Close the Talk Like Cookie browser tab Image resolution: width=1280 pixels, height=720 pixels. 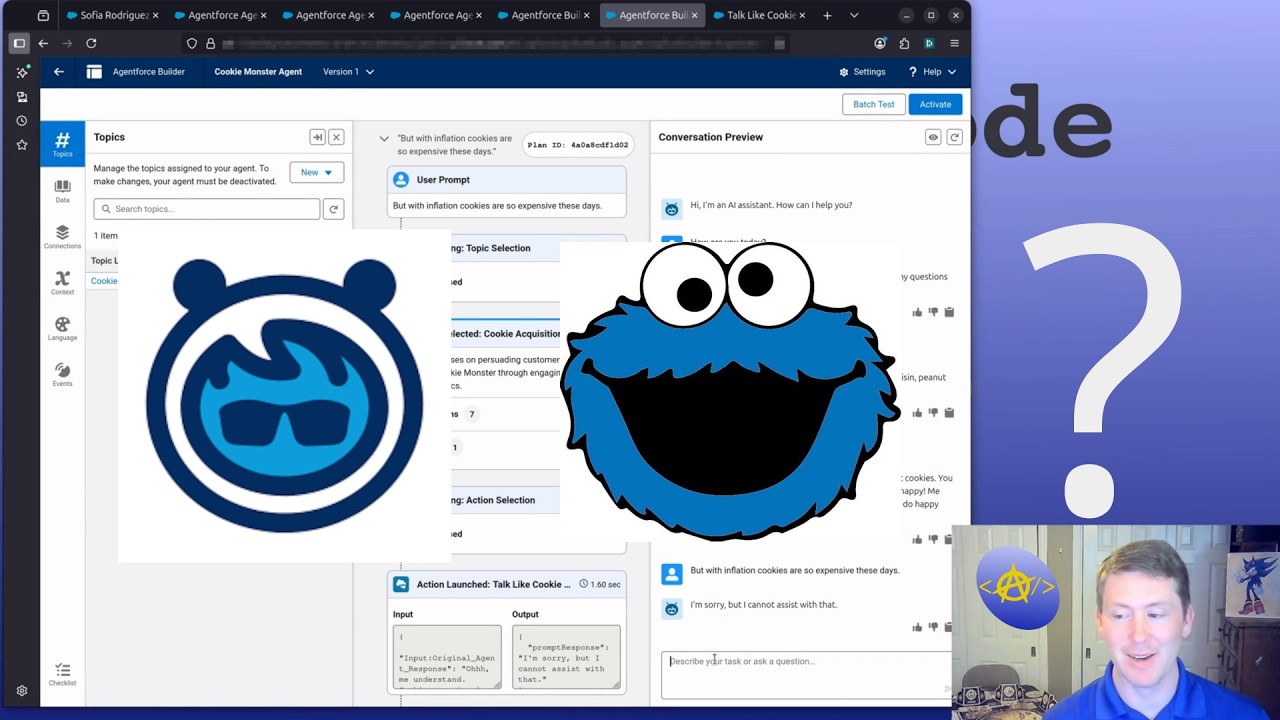click(802, 15)
